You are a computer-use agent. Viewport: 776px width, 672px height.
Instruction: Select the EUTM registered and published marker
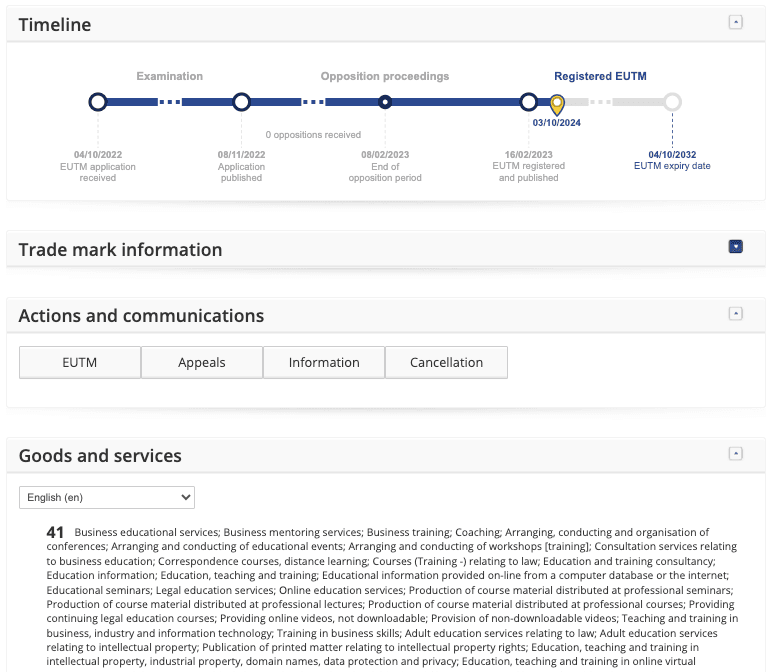click(529, 102)
